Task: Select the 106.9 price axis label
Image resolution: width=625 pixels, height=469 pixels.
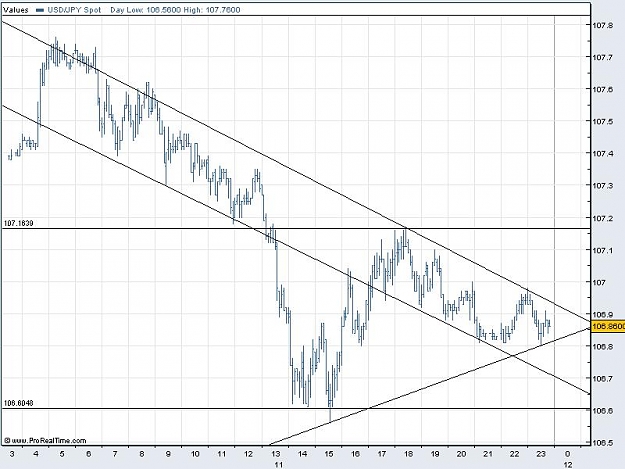Action: [602, 314]
